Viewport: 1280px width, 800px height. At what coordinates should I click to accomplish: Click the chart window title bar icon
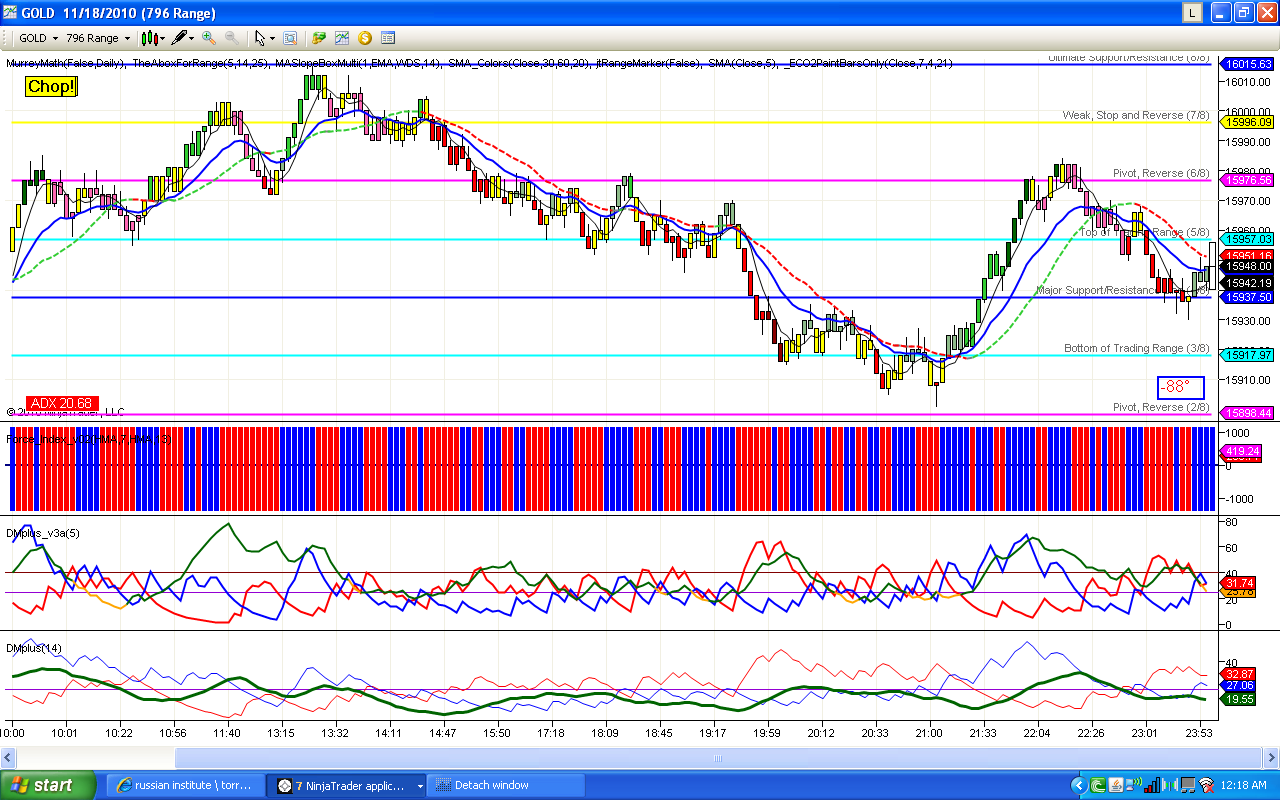(10, 13)
